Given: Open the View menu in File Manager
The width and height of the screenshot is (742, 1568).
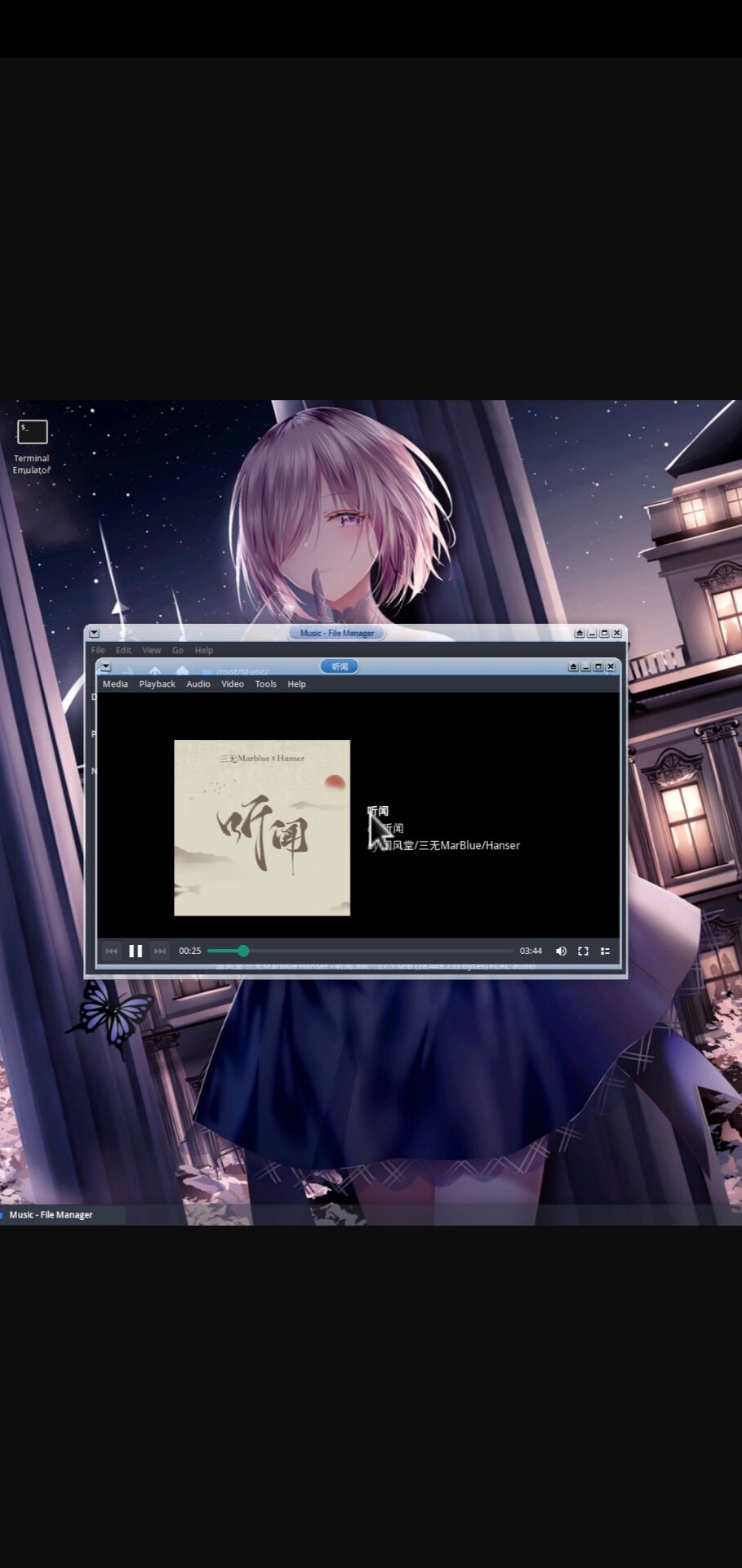Looking at the screenshot, I should click(152, 650).
